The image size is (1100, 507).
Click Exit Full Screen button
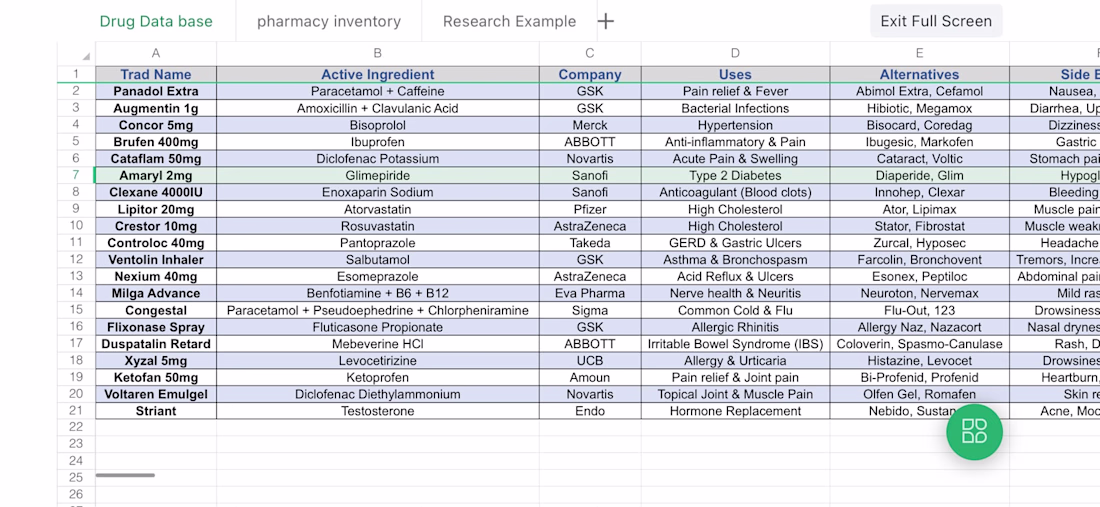tap(936, 21)
